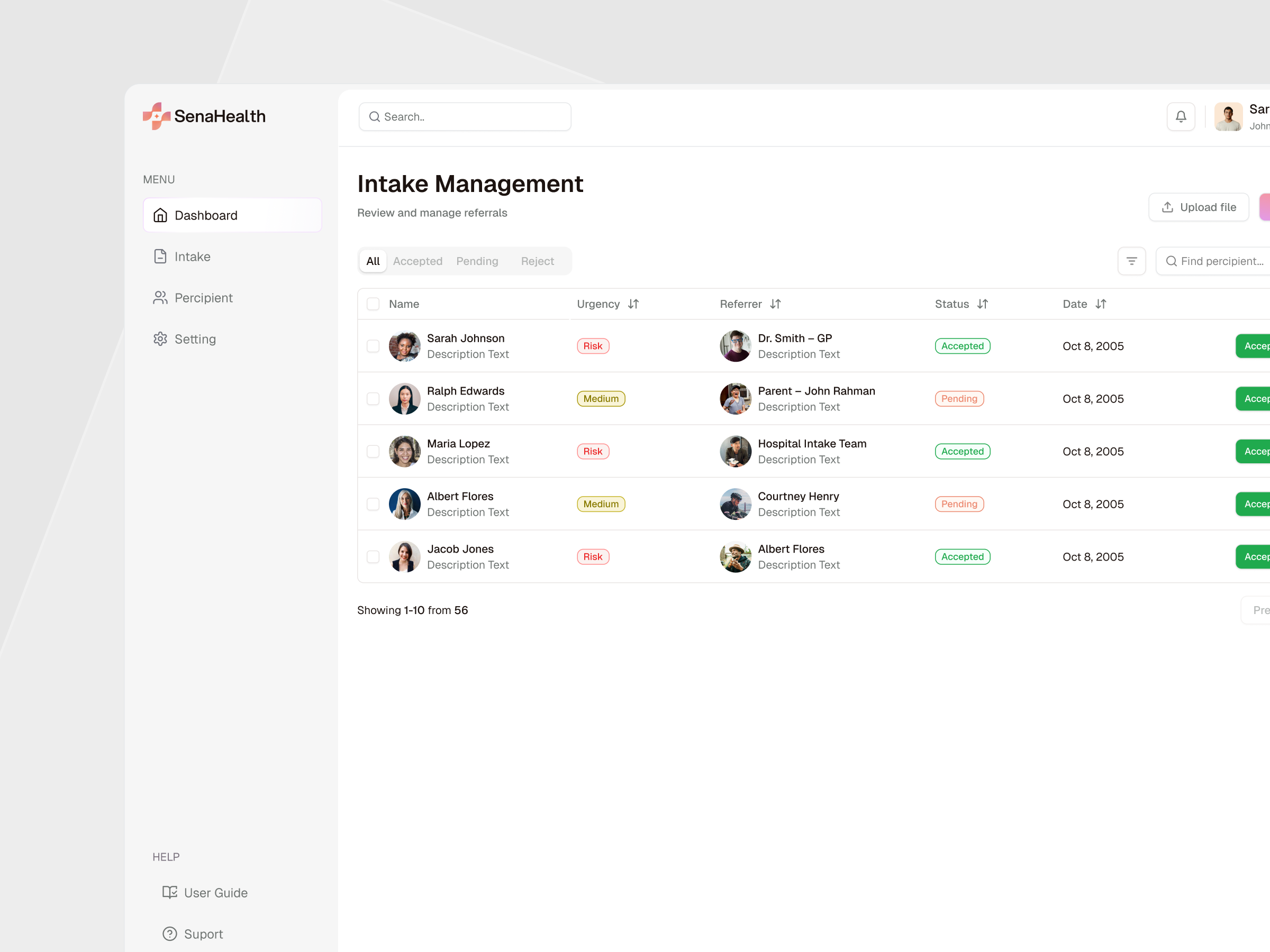Click the Upload file button

pos(1198,207)
